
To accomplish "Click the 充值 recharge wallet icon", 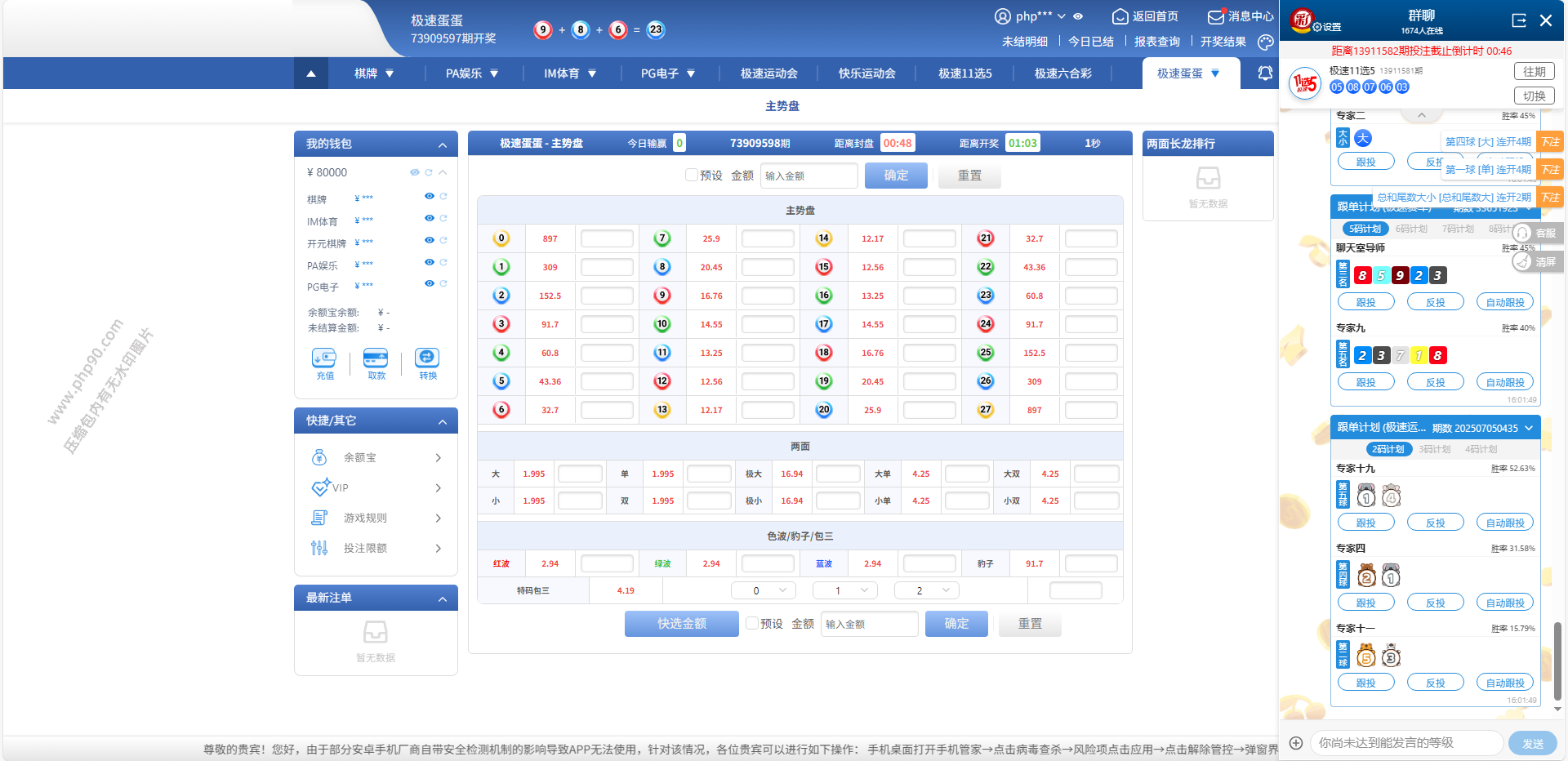I will 324,358.
